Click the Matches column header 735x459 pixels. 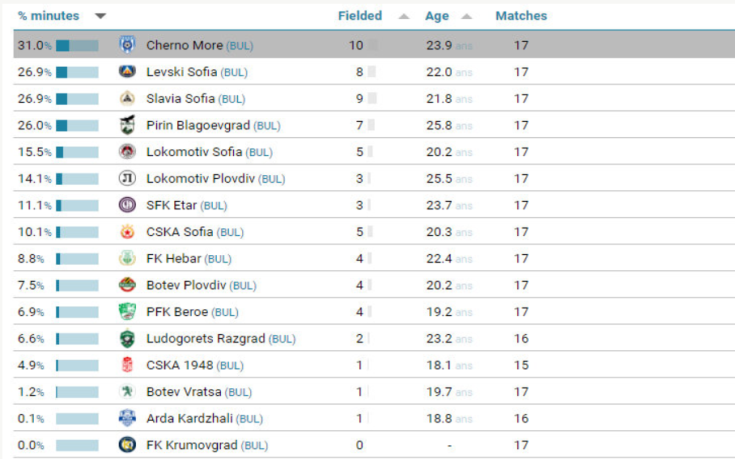pyautogui.click(x=521, y=16)
